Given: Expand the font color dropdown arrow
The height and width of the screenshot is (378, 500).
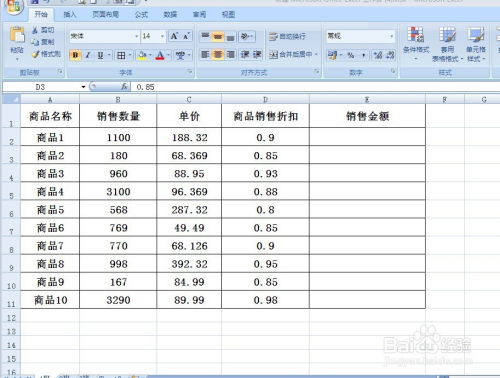Looking at the screenshot, I should 169,55.
